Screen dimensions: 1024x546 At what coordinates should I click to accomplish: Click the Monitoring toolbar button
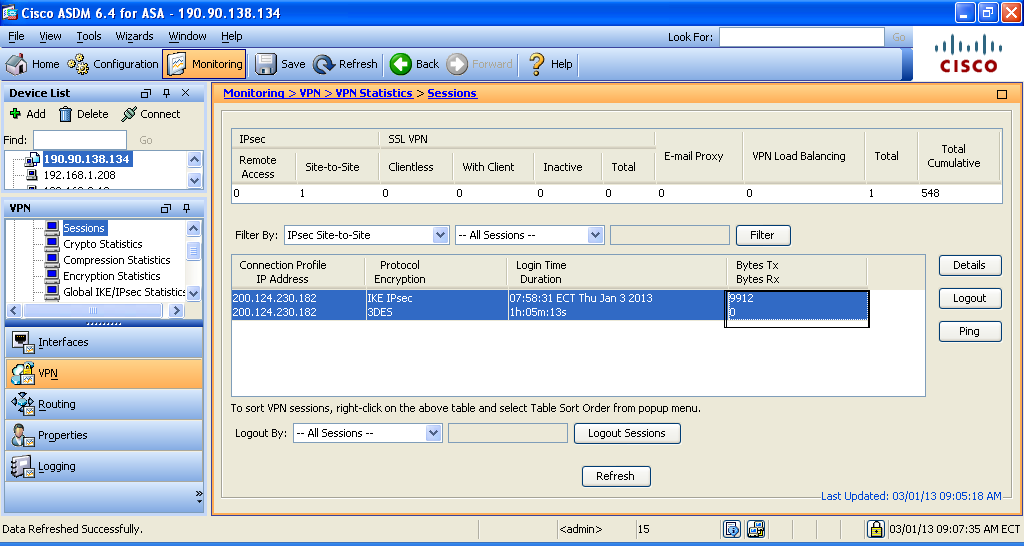pyautogui.click(x=204, y=64)
